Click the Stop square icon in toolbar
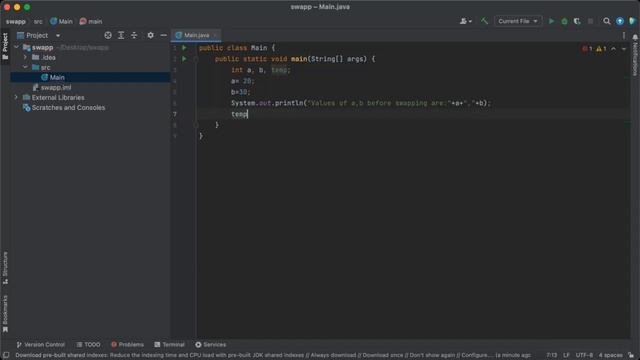Image resolution: width=640 pixels, height=360 pixels. pos(590,21)
